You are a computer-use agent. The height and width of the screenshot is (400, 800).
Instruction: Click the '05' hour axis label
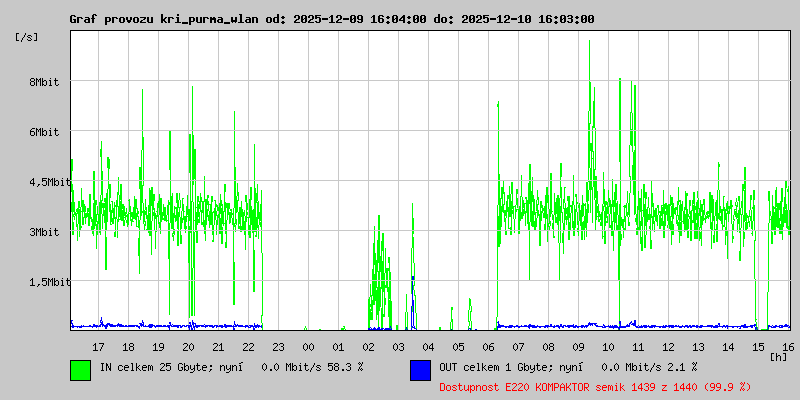(458, 347)
